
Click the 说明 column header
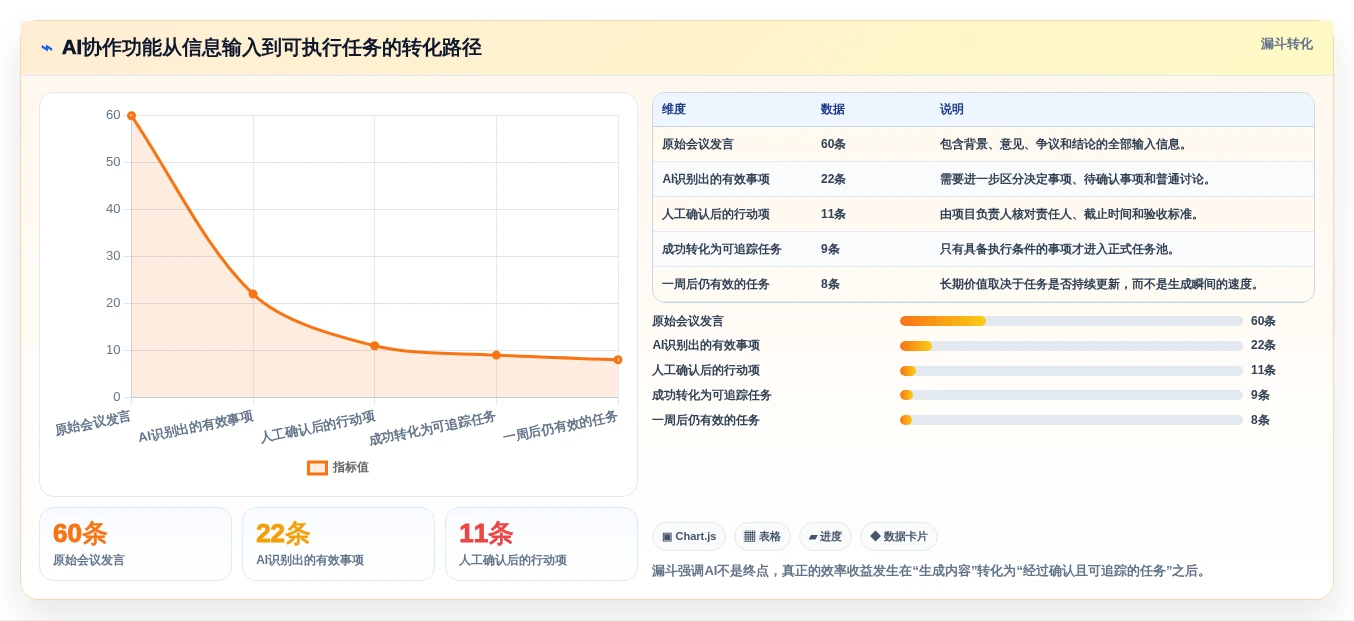(952, 110)
